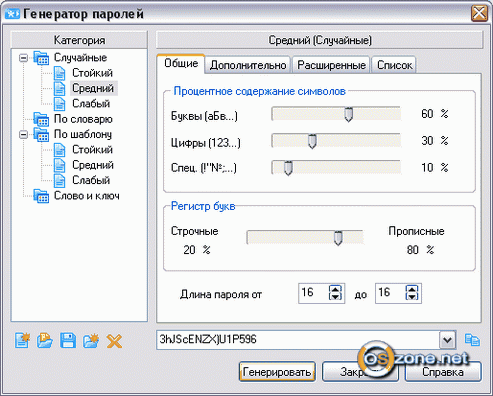Open the Список tab
This screenshot has height=396, width=493.
click(394, 65)
